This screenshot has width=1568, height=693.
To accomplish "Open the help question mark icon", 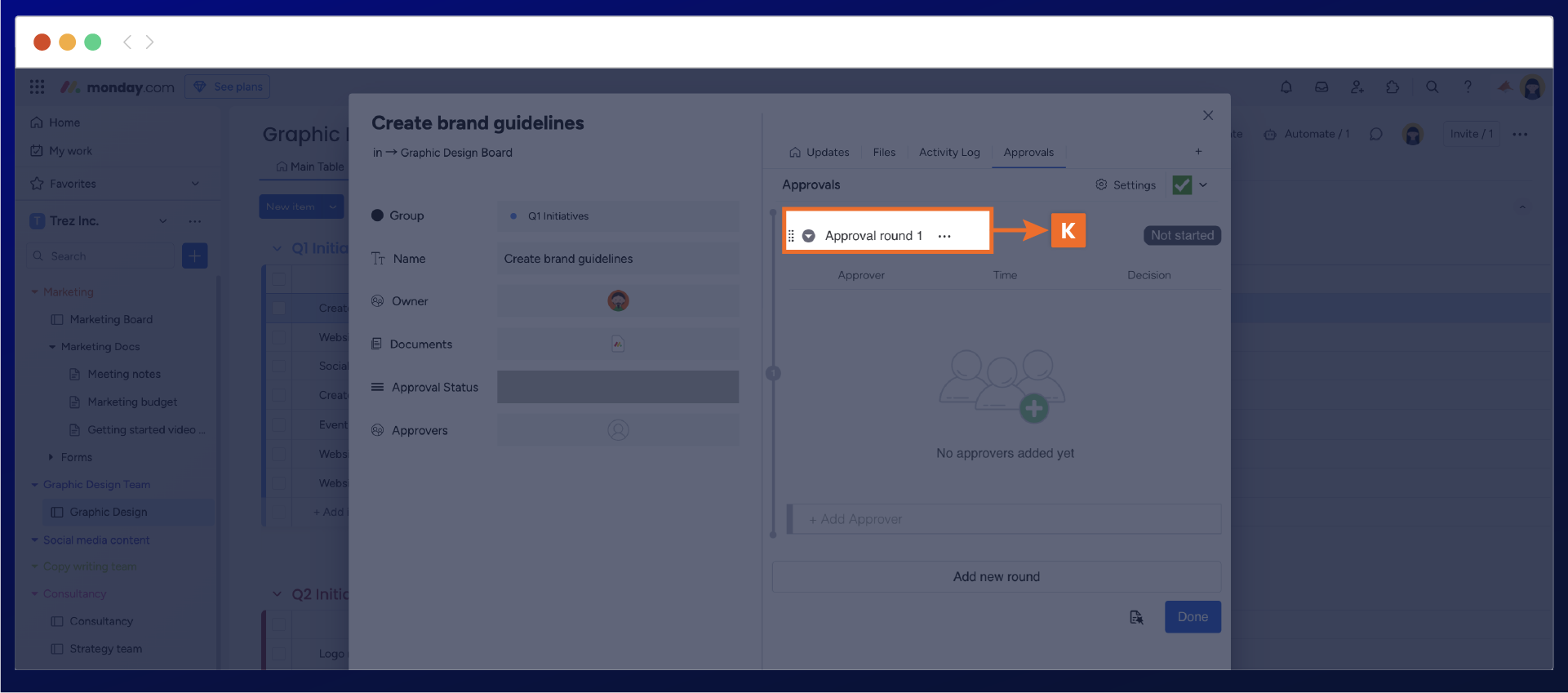I will point(1468,87).
